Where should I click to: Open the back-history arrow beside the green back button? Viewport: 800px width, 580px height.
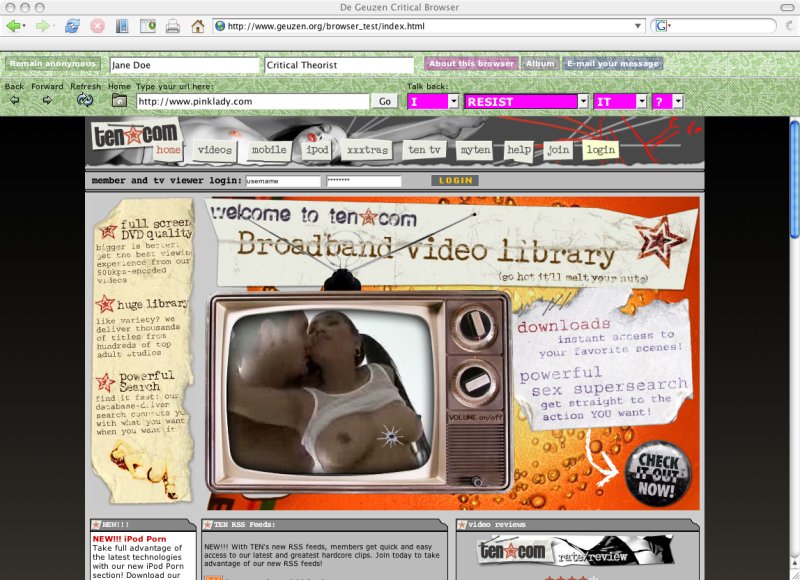pyautogui.click(x=24, y=26)
